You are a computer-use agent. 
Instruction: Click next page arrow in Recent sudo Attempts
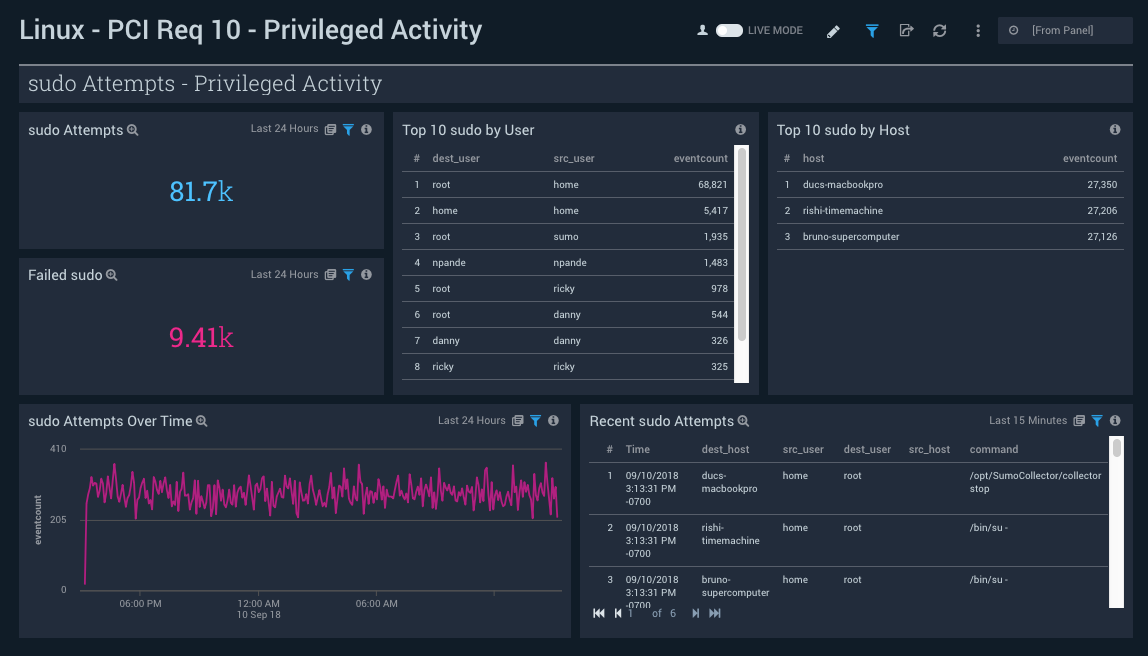tap(694, 613)
